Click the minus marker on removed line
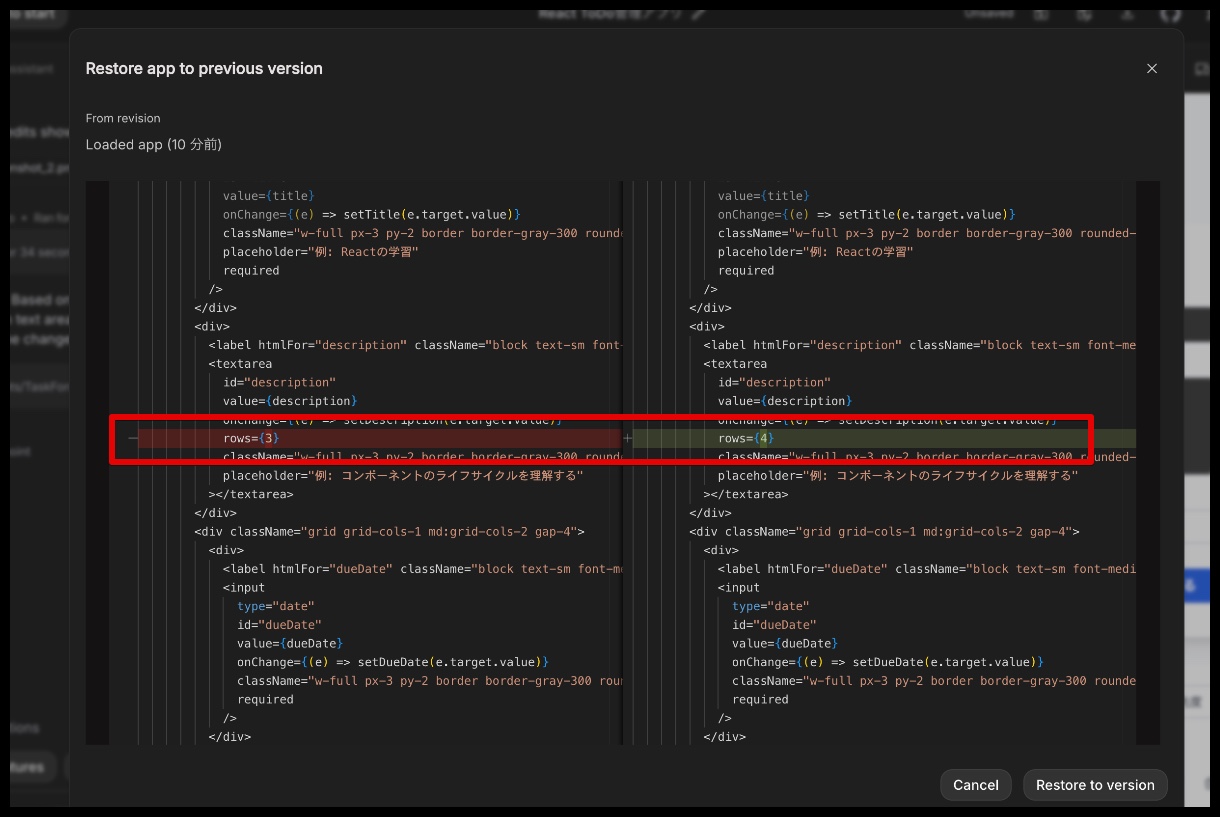This screenshot has height=817, width=1220. (x=132, y=438)
